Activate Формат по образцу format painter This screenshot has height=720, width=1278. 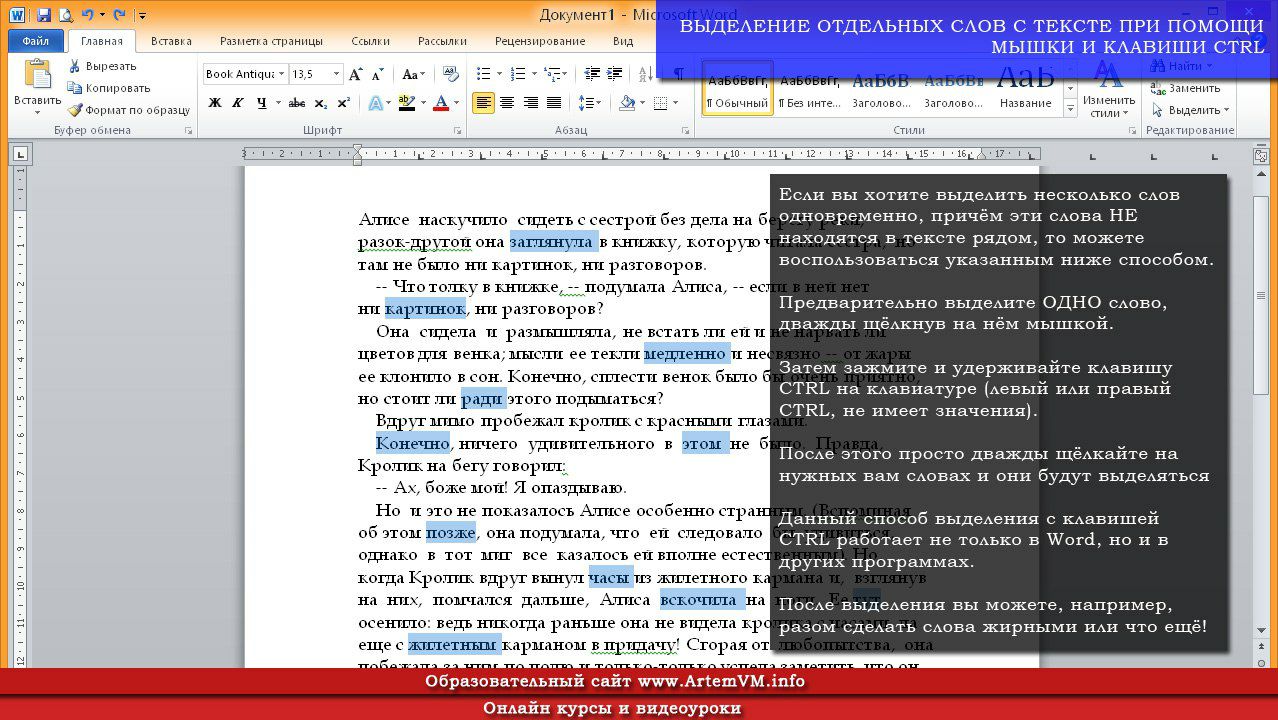[129, 110]
